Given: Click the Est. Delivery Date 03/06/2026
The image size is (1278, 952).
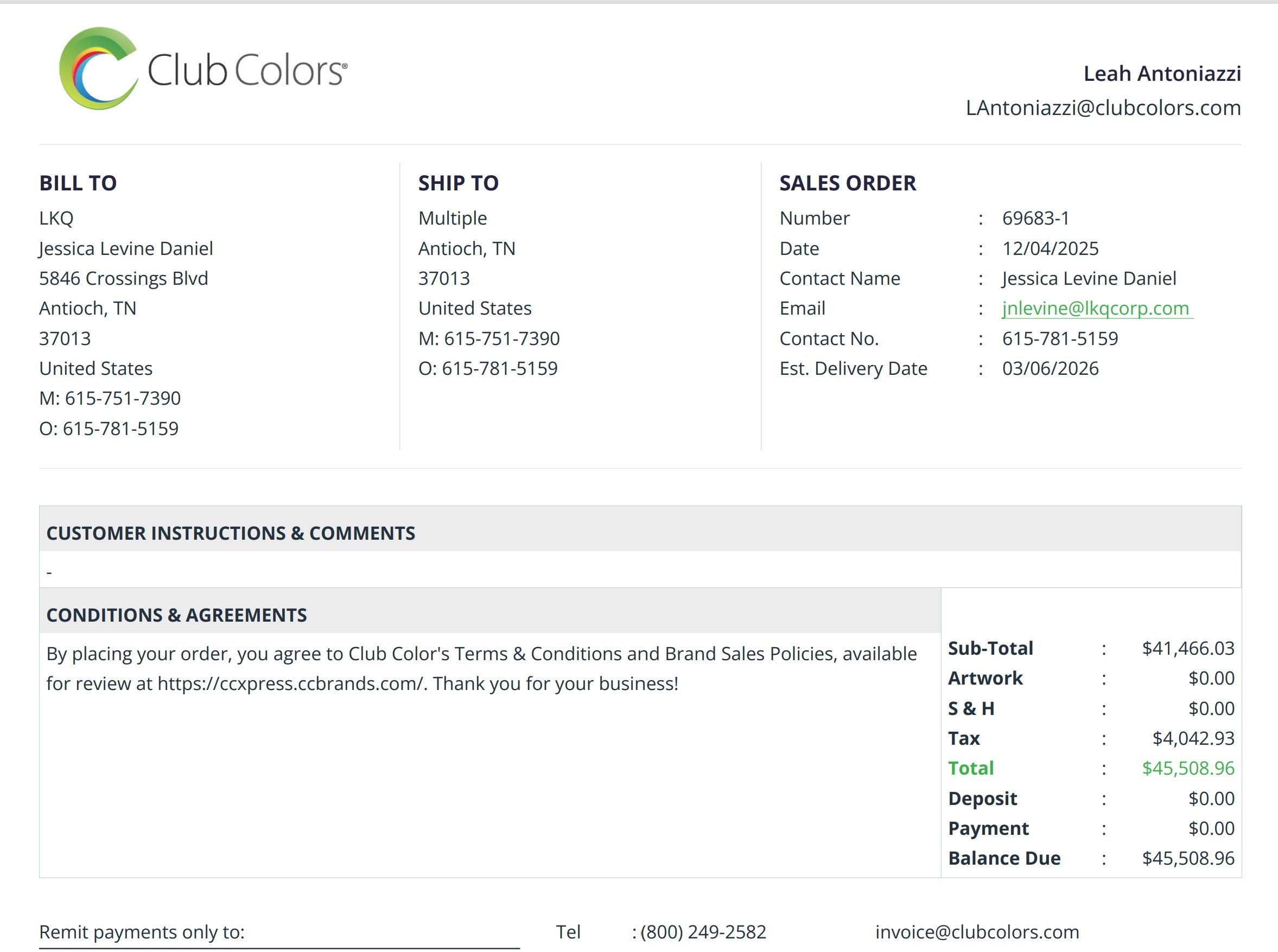Looking at the screenshot, I should click(x=1050, y=368).
